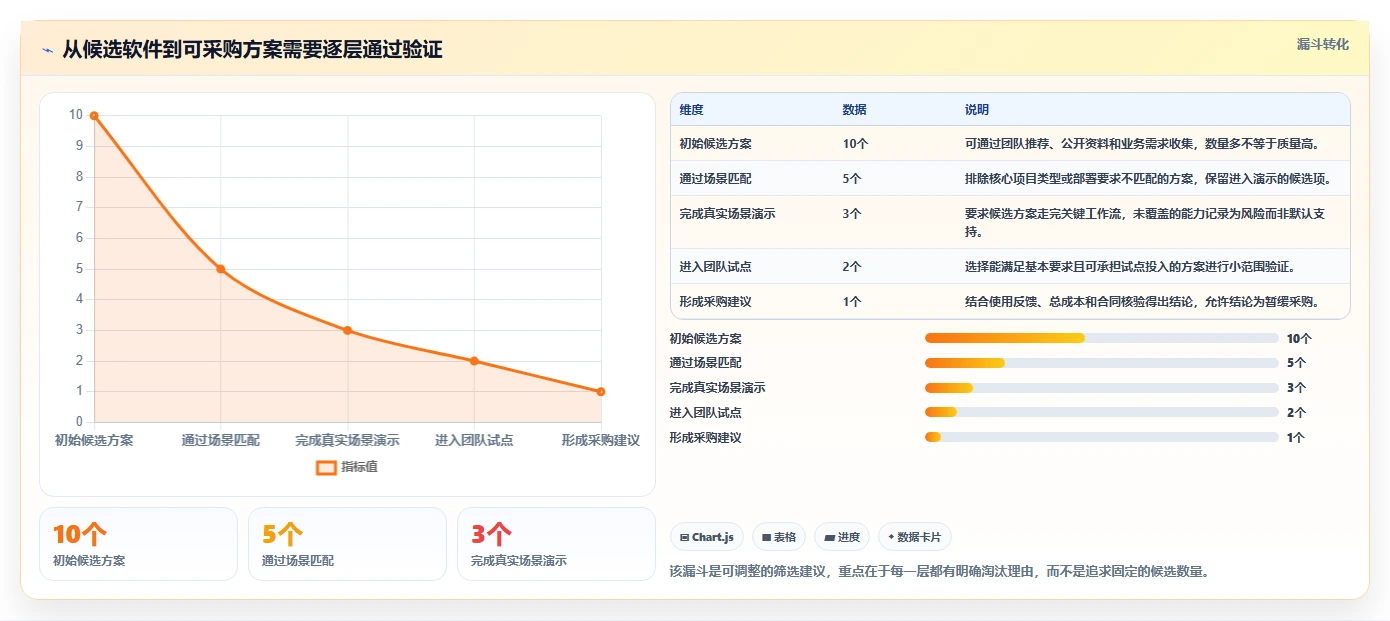Viewport: 1390px width, 621px height.
Task: Click the x-axis label 初始候选方案
Action: 94,440
